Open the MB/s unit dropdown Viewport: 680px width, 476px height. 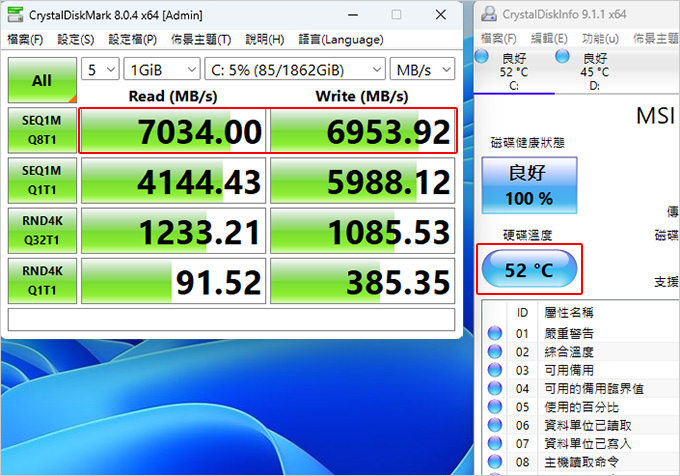(422, 69)
